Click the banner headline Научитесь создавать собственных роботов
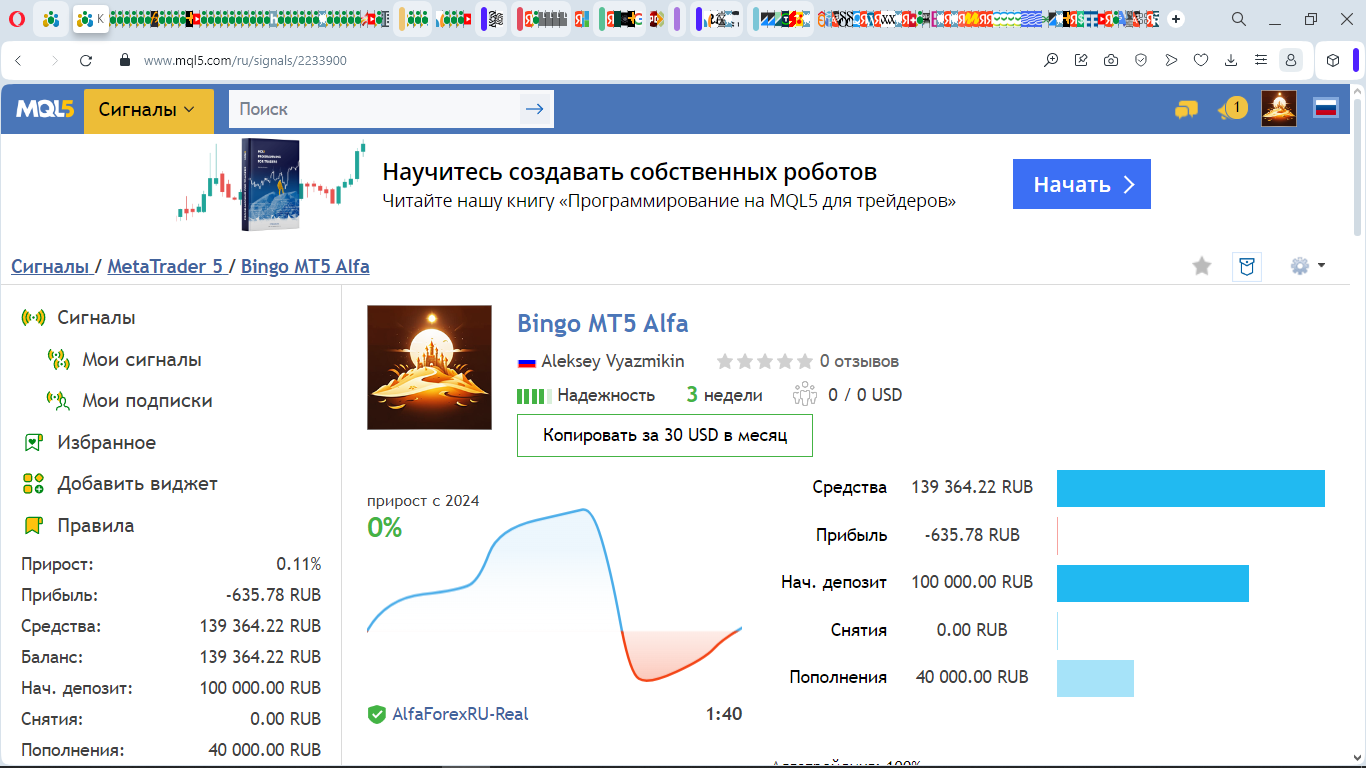Screen dimensions: 1366x768 (630, 172)
